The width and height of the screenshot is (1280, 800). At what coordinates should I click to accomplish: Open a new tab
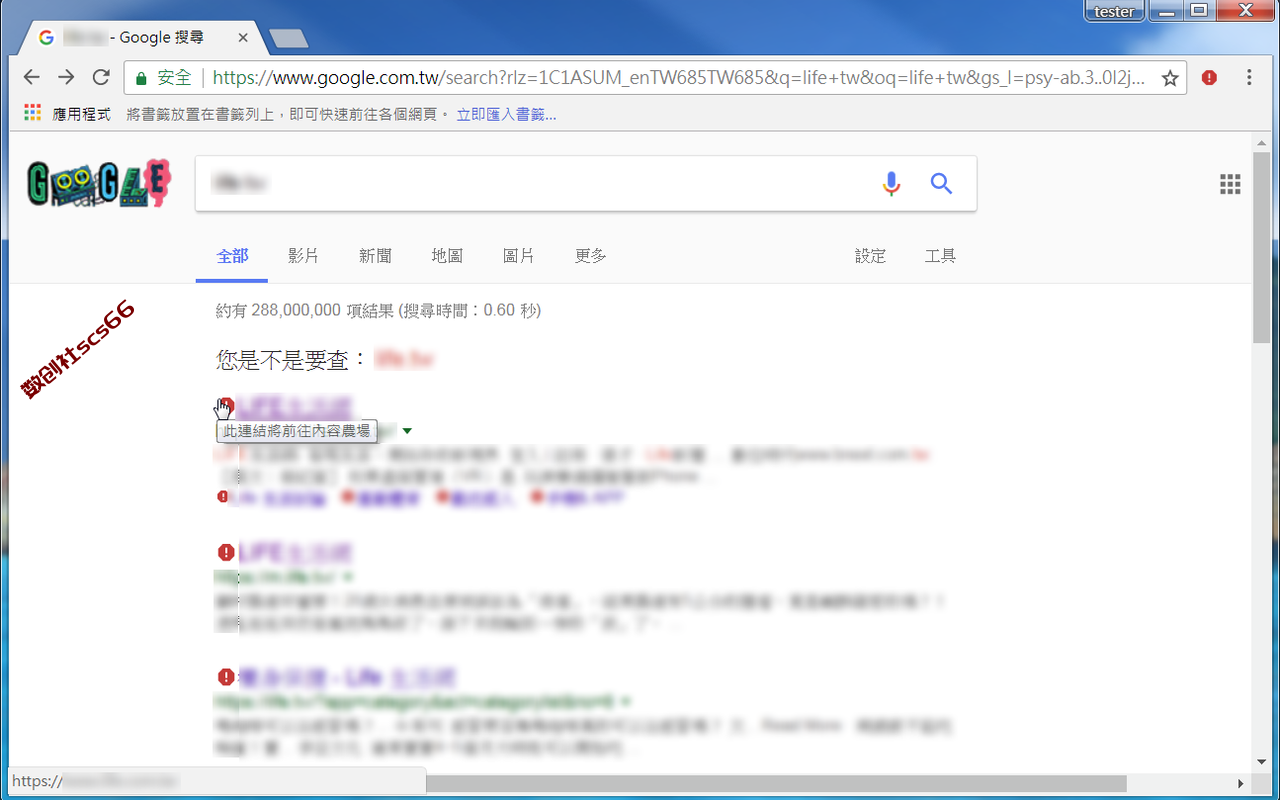coord(289,39)
